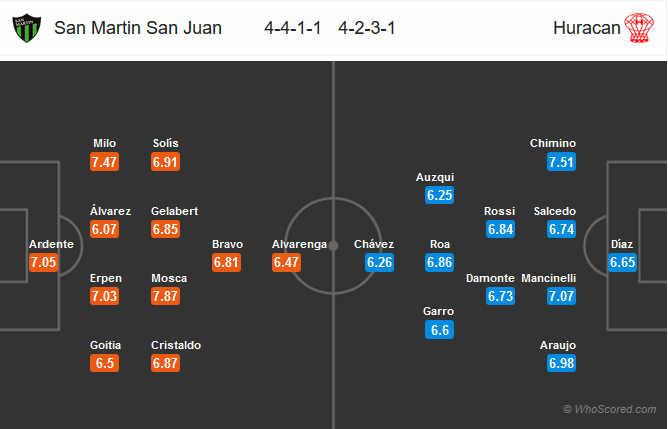
Task: Click Chimino's 7.51 rating badge
Action: (x=561, y=162)
